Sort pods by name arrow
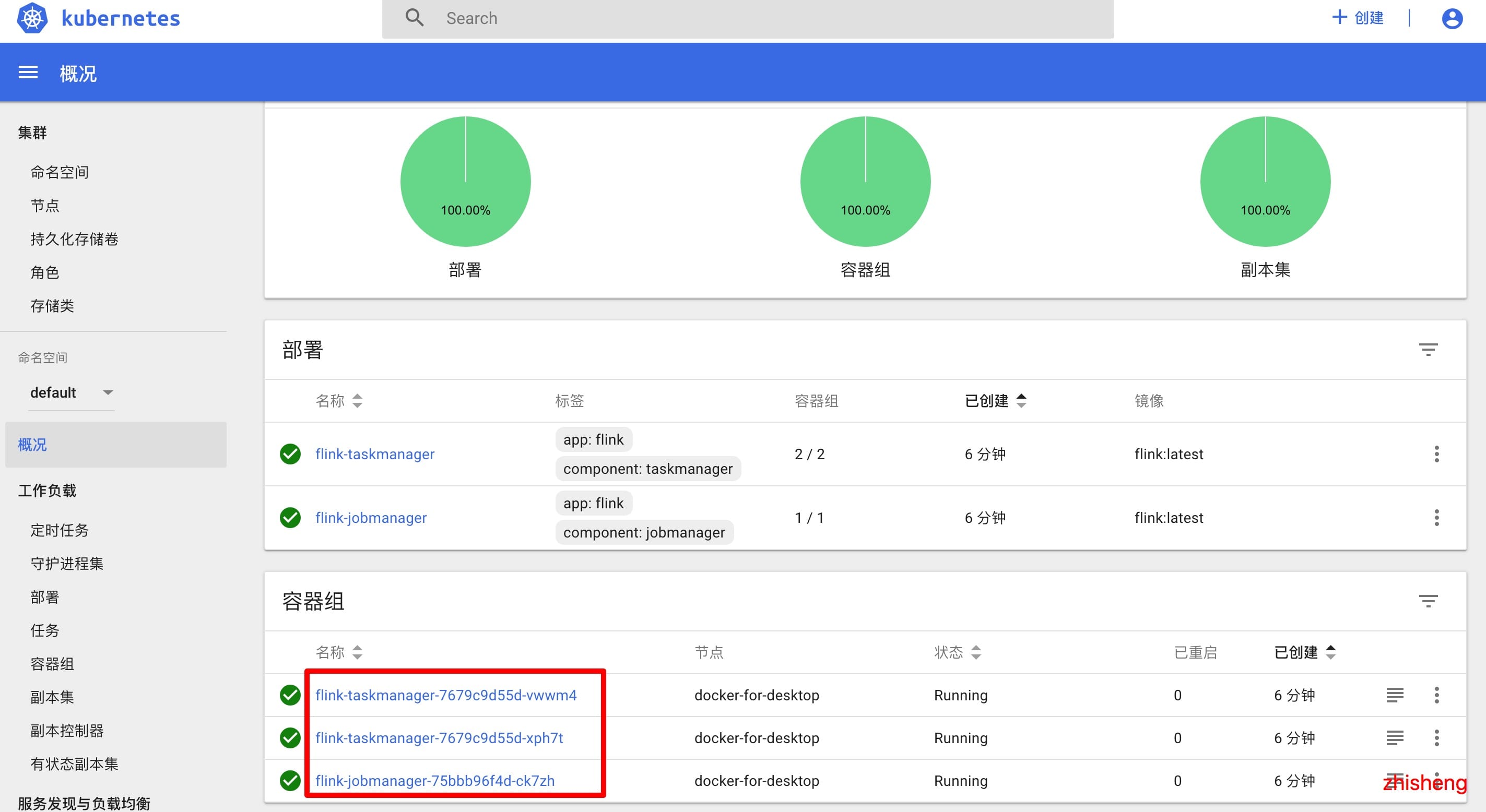 (x=357, y=652)
